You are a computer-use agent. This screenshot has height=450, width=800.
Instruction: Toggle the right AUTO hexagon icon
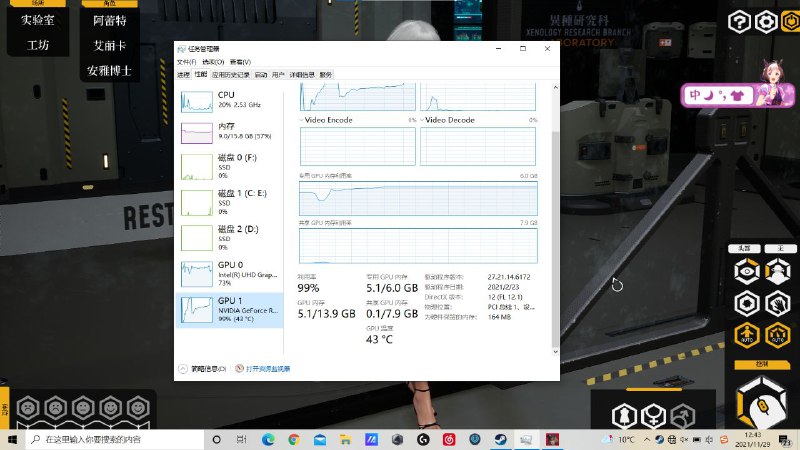pos(777,335)
